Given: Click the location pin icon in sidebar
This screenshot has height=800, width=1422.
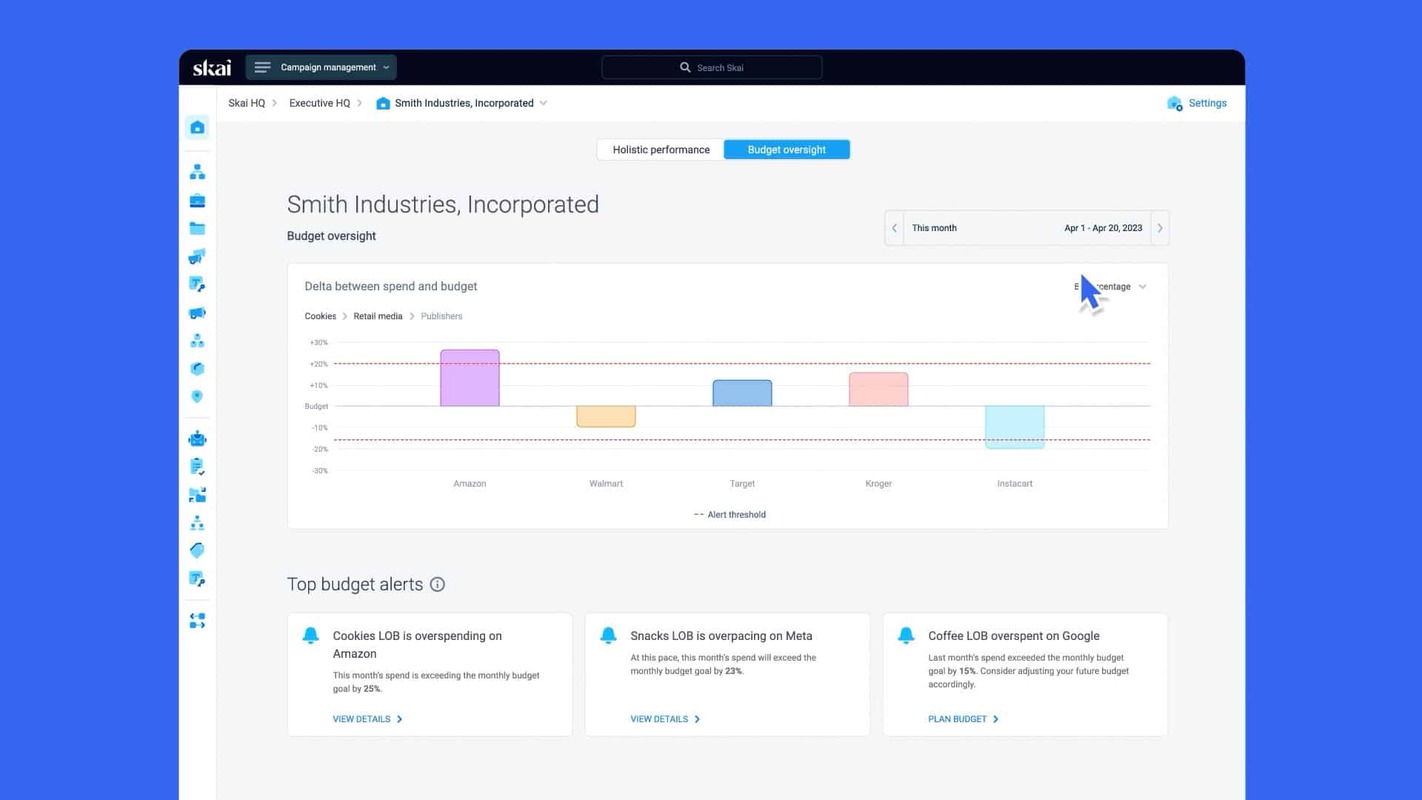Looking at the screenshot, I should coord(197,396).
